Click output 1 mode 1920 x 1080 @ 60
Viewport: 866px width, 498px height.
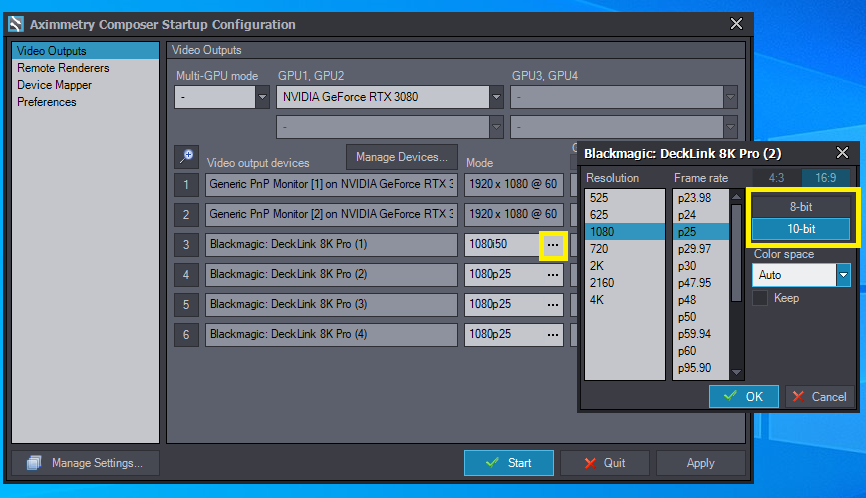(x=514, y=184)
